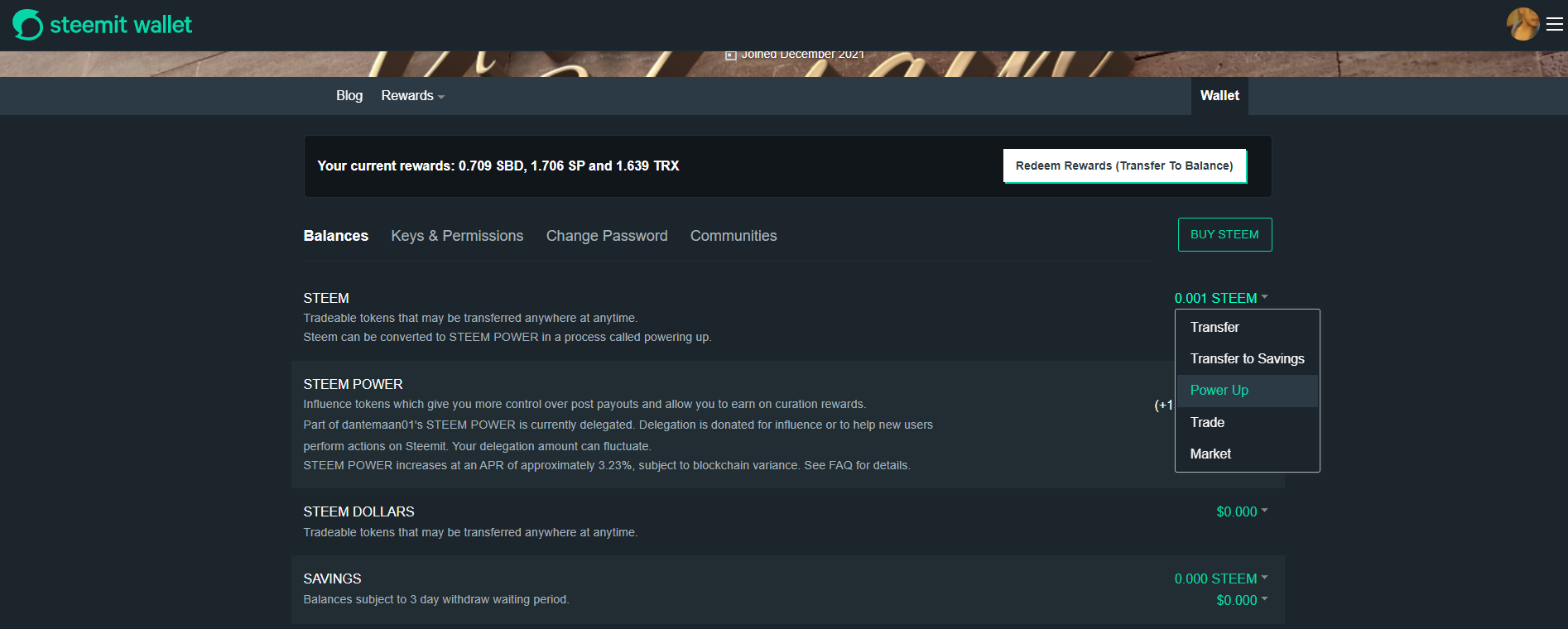Image resolution: width=1568 pixels, height=629 pixels.
Task: Open the Communities tab
Action: [733, 236]
